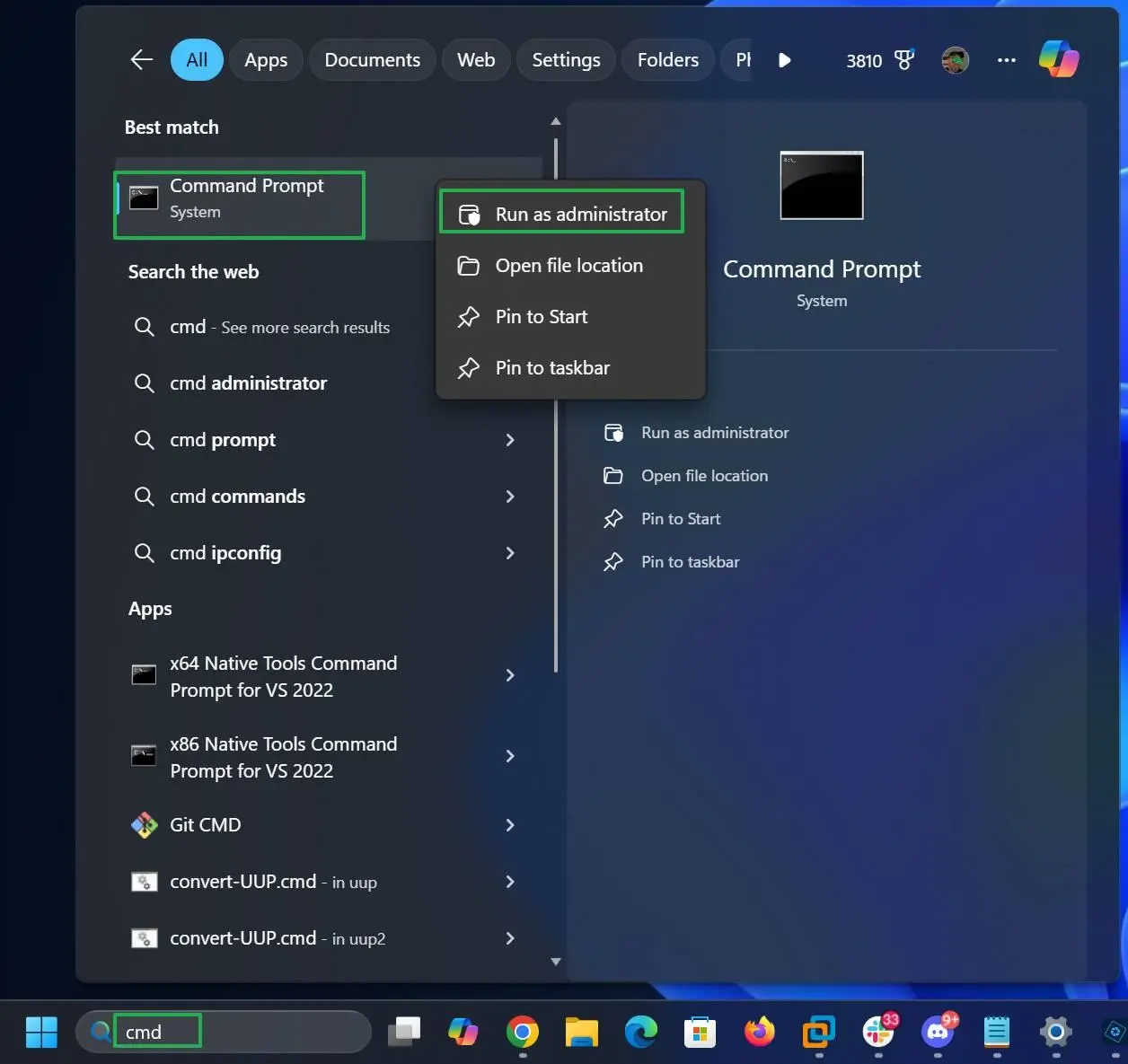
Task: Click Run as administrator in details pane
Action: 697,433
